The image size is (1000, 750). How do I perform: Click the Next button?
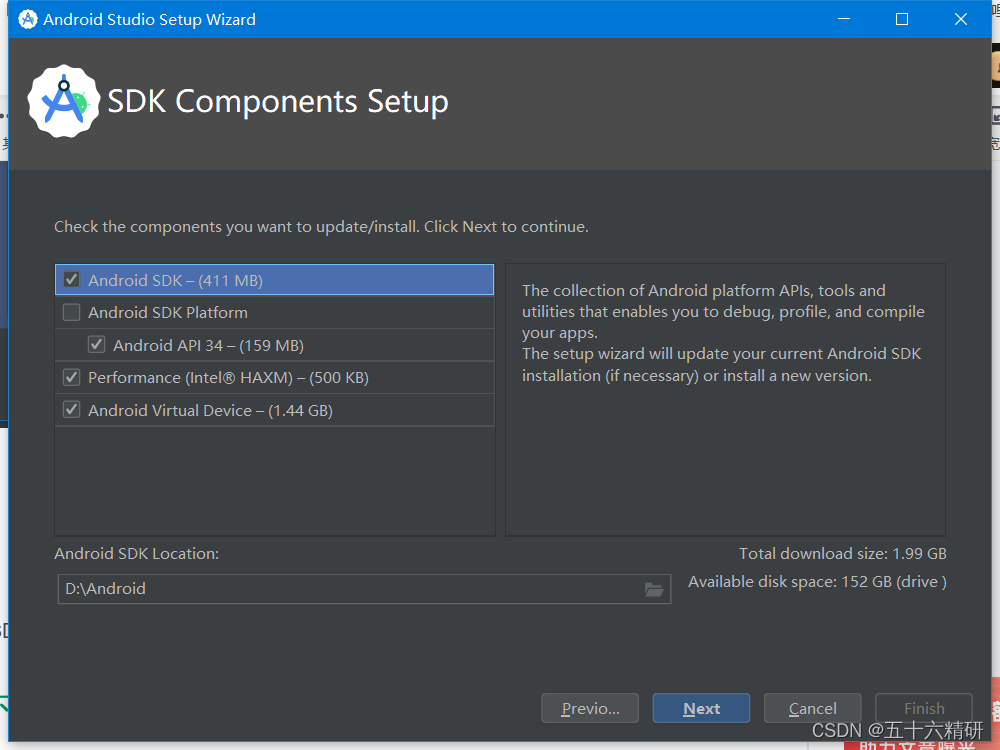point(702,709)
